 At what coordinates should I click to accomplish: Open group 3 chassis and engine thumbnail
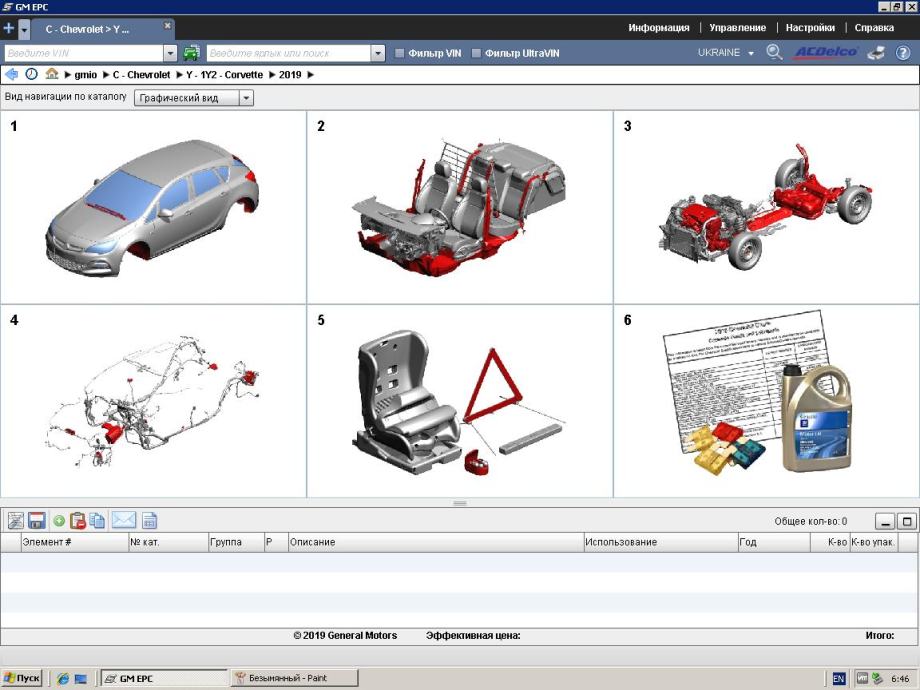click(x=766, y=207)
